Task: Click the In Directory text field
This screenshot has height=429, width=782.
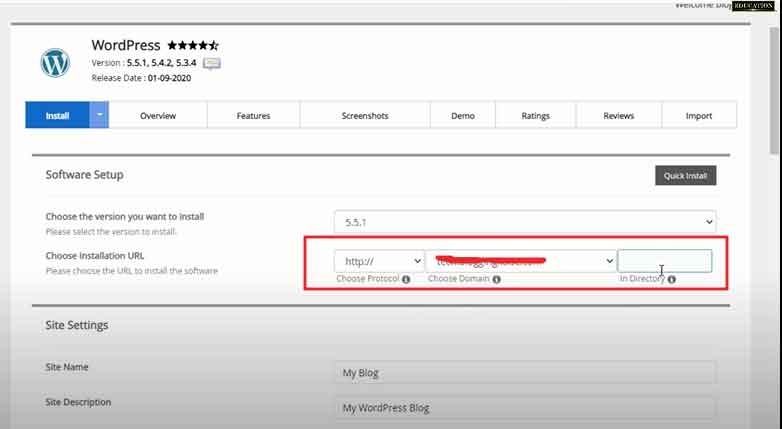Action: 664,261
